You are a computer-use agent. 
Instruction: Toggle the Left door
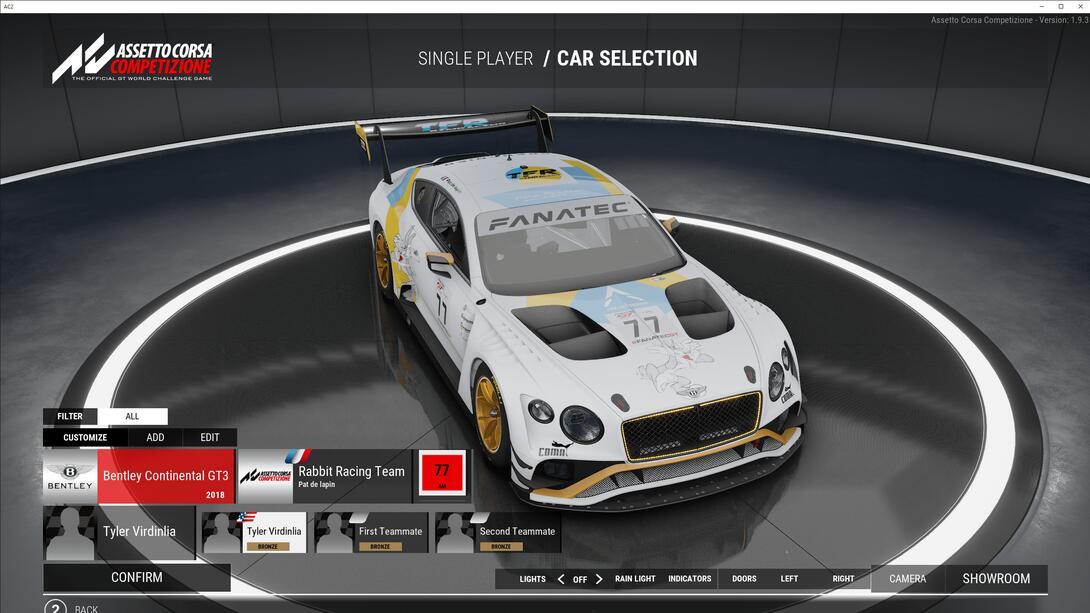click(789, 578)
